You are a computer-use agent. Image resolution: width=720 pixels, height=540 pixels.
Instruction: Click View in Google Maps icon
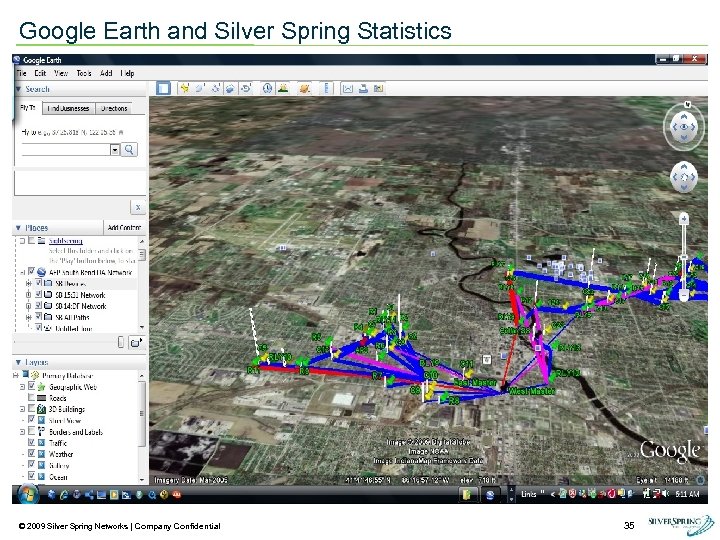(378, 88)
